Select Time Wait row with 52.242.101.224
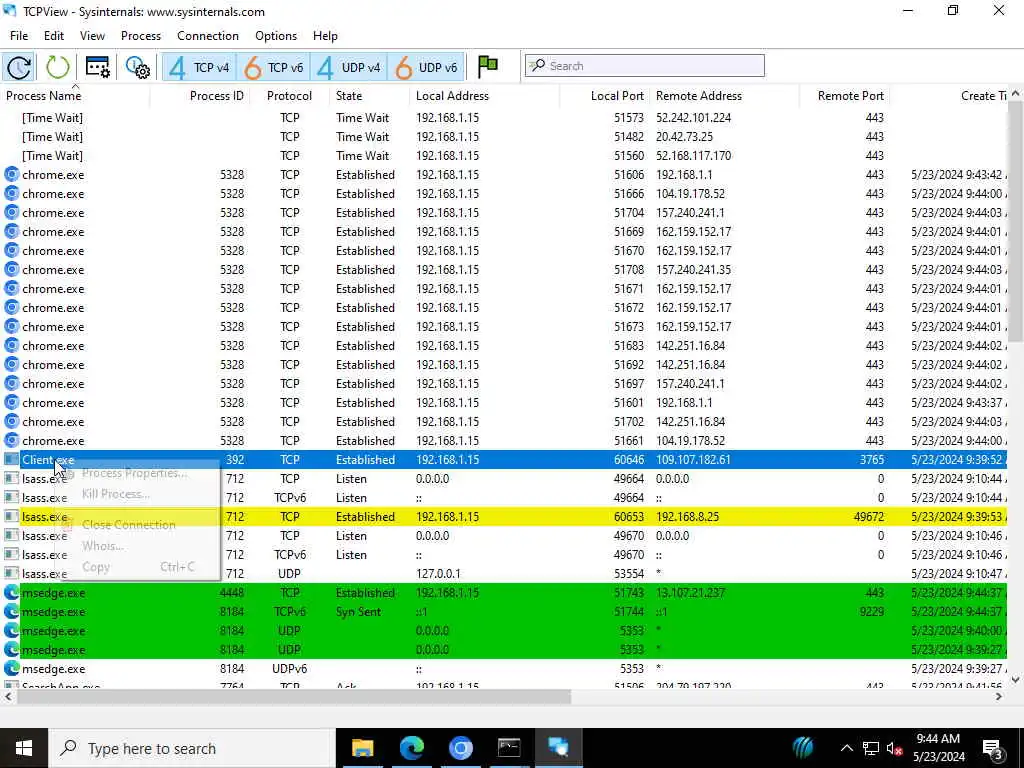 click(x=503, y=118)
